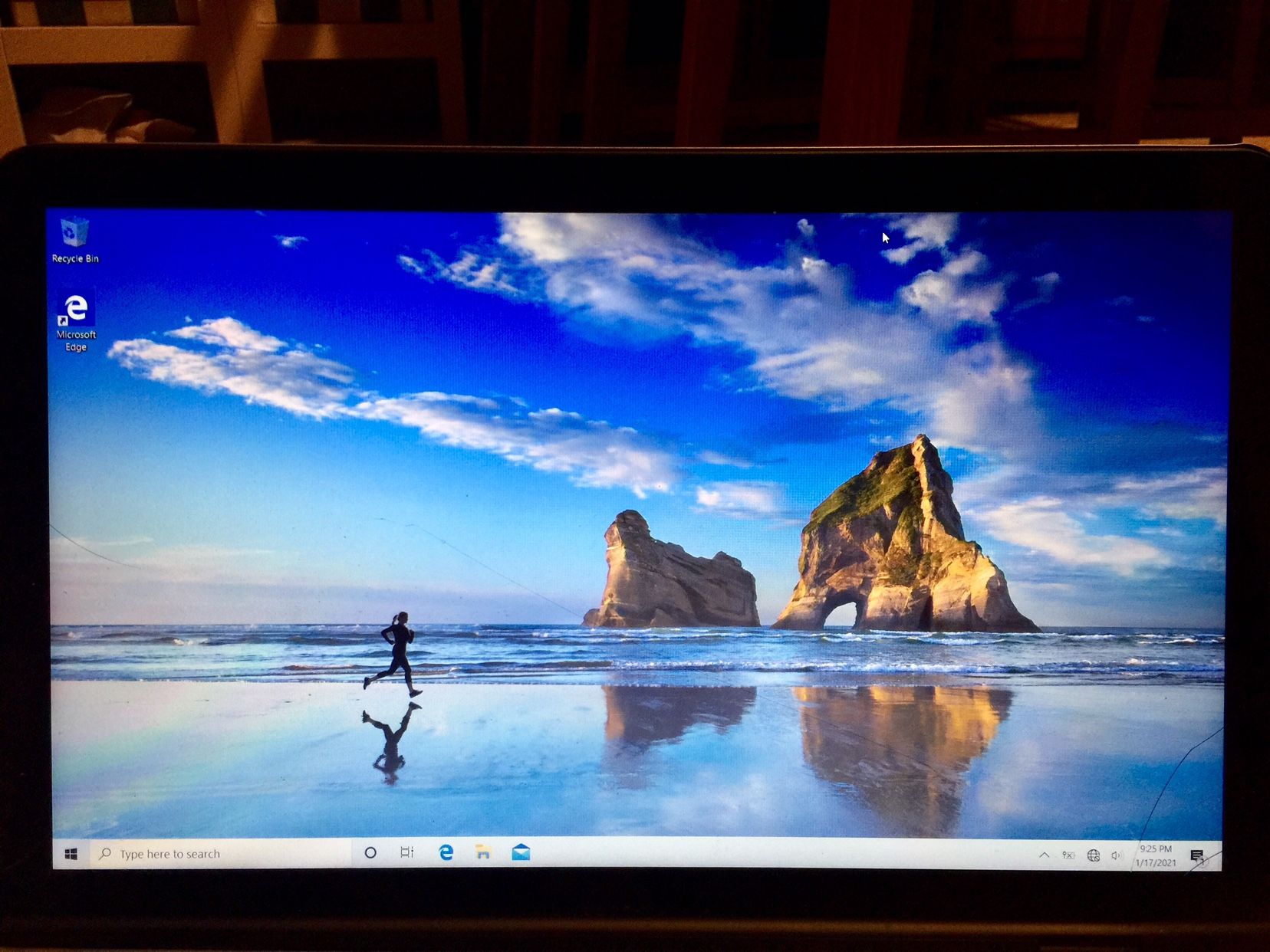This screenshot has width=1270, height=952.
Task: Open File Explorer from the taskbar
Action: click(x=483, y=852)
